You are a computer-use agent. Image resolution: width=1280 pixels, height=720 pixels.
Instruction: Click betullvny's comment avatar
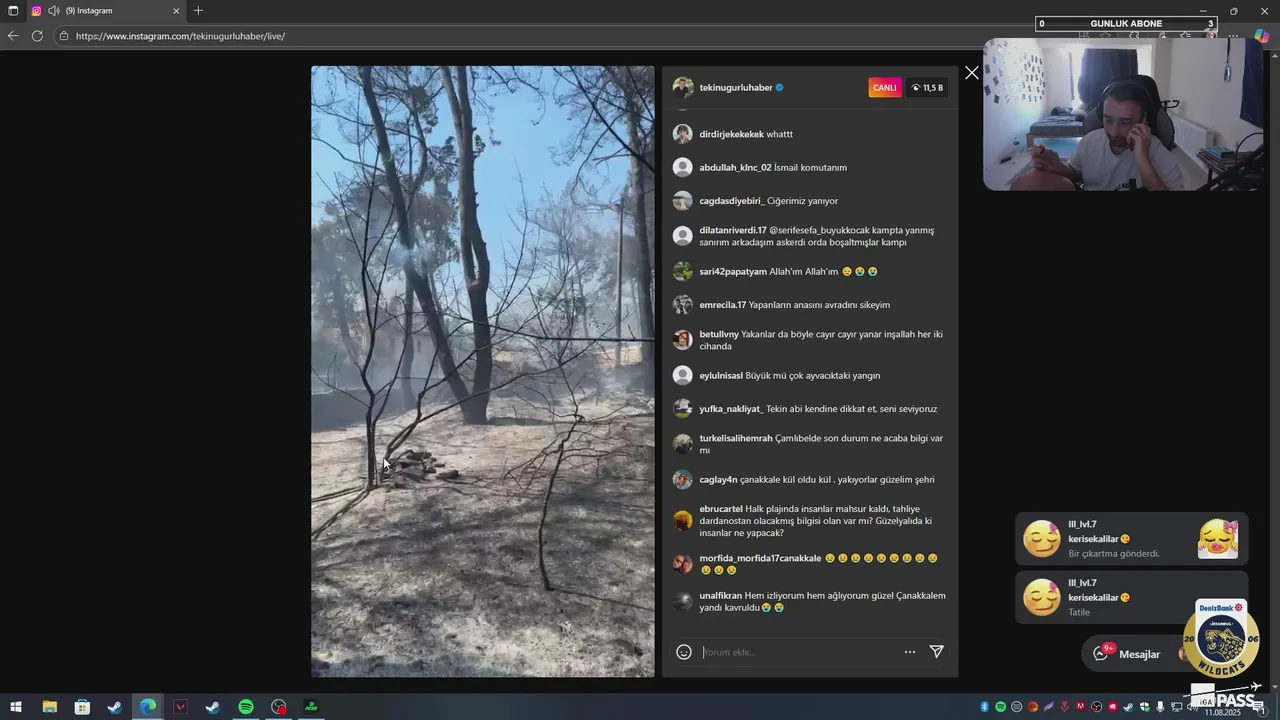tap(683, 340)
